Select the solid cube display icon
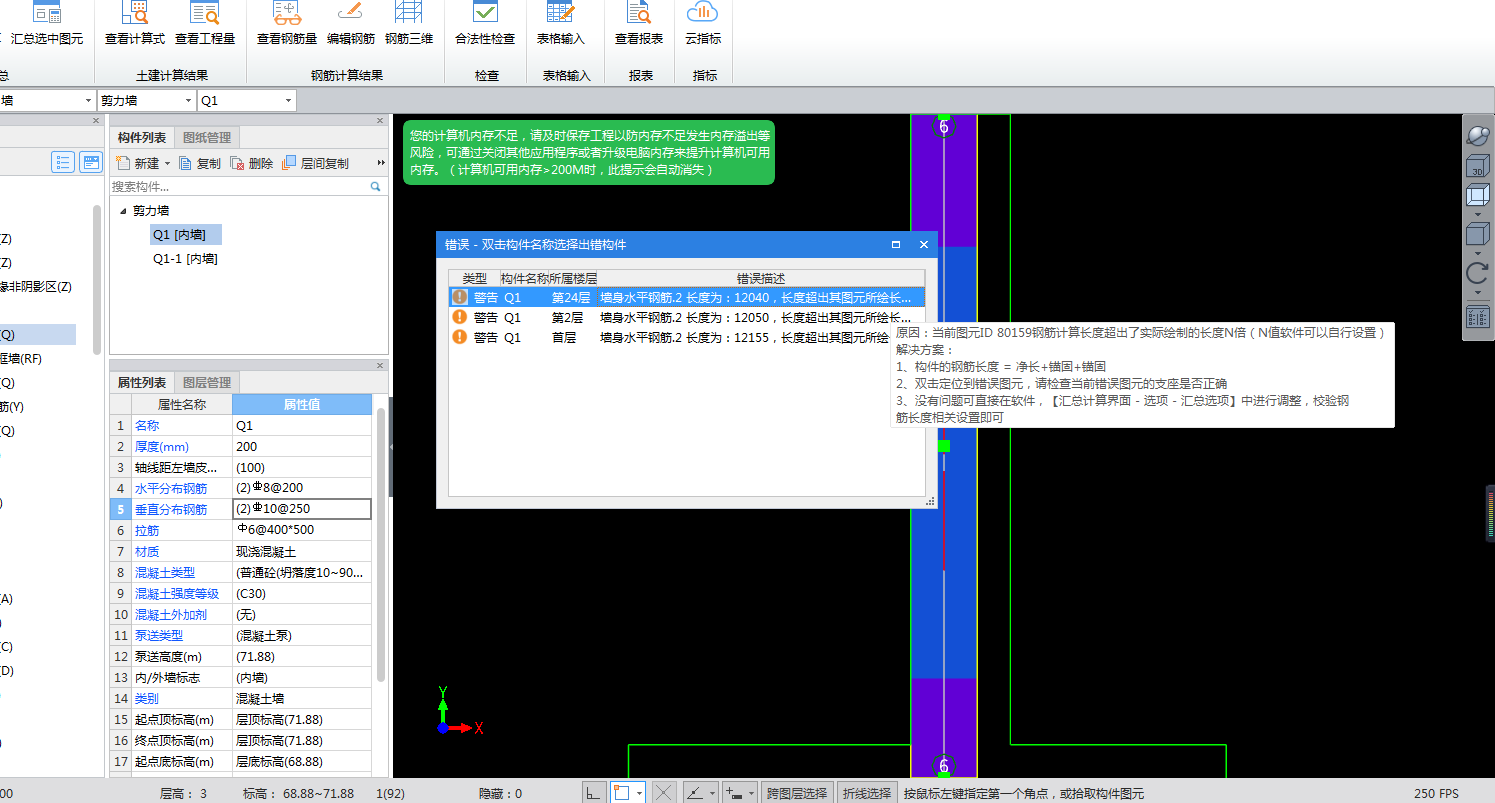The width and height of the screenshot is (1495, 803). pyautogui.click(x=1478, y=235)
